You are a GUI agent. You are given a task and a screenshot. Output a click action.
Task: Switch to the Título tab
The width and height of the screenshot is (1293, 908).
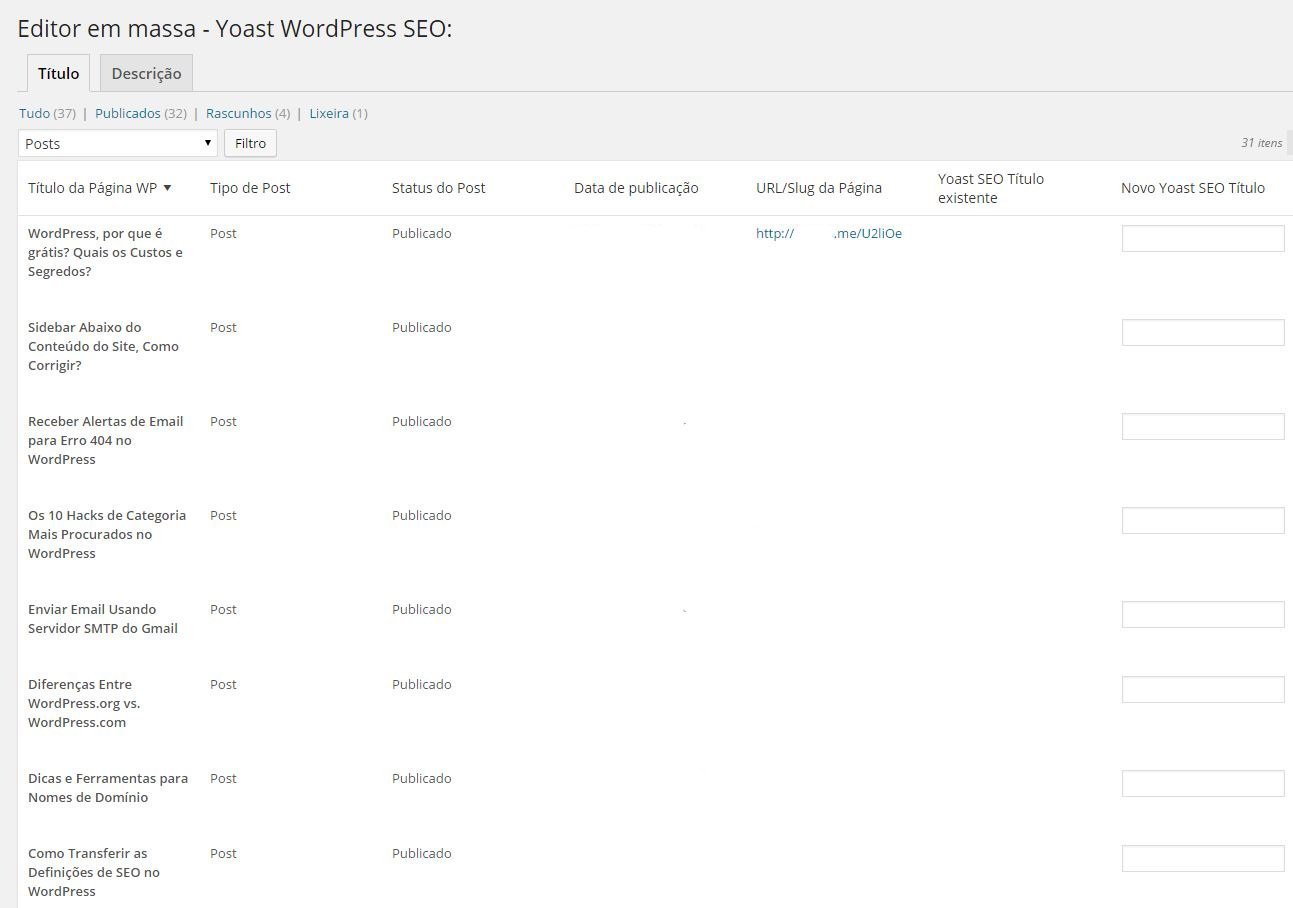58,73
